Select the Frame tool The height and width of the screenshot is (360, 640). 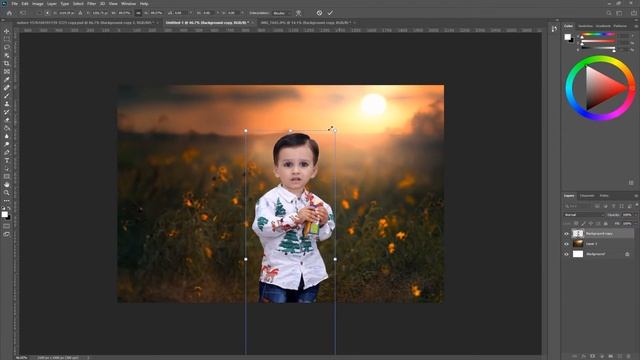(7, 72)
